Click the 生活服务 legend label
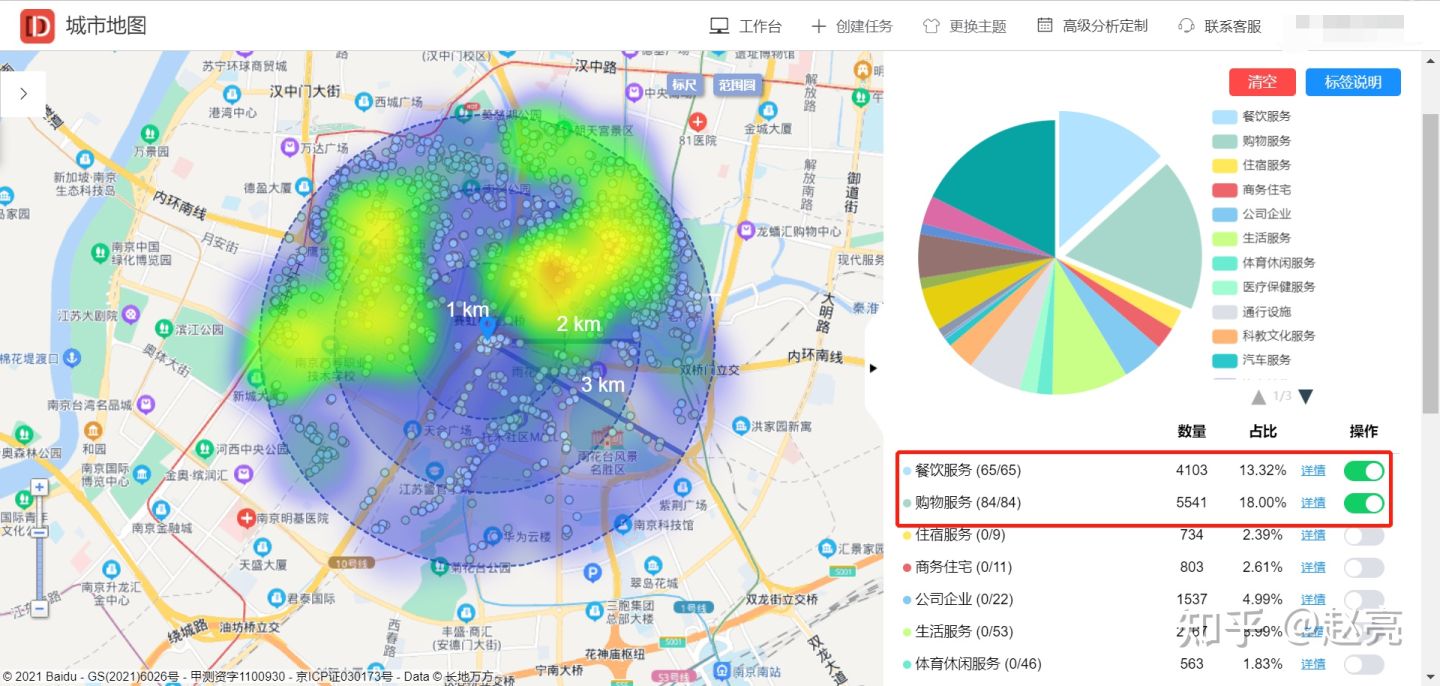The height and width of the screenshot is (686, 1440). click(1267, 238)
